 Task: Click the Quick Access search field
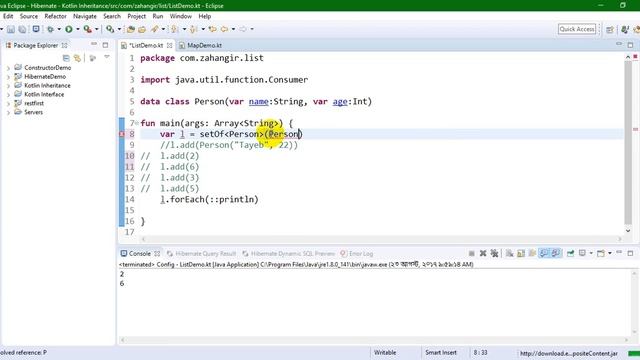[577, 29]
